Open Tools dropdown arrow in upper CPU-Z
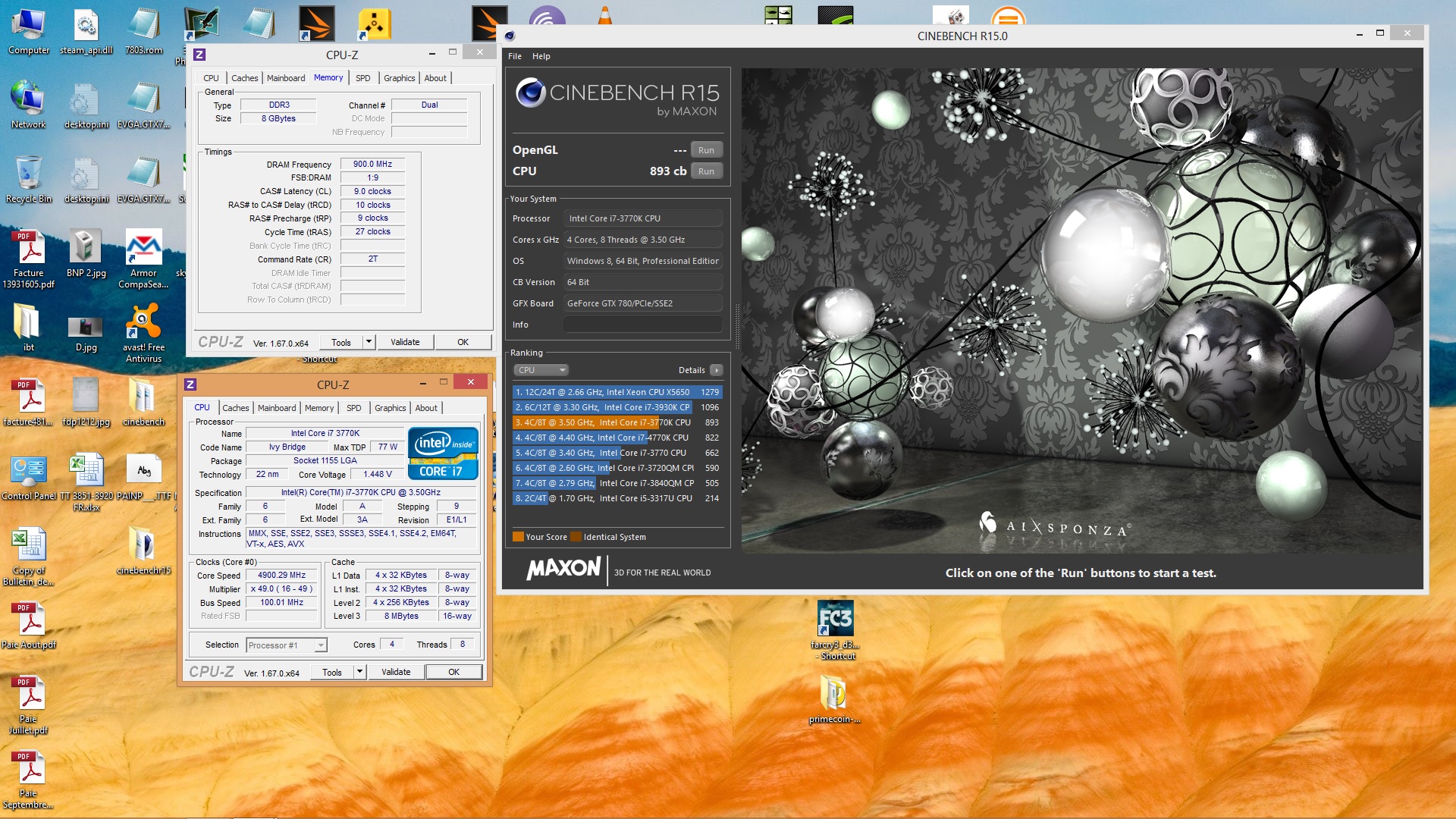1456x819 pixels. [x=369, y=342]
